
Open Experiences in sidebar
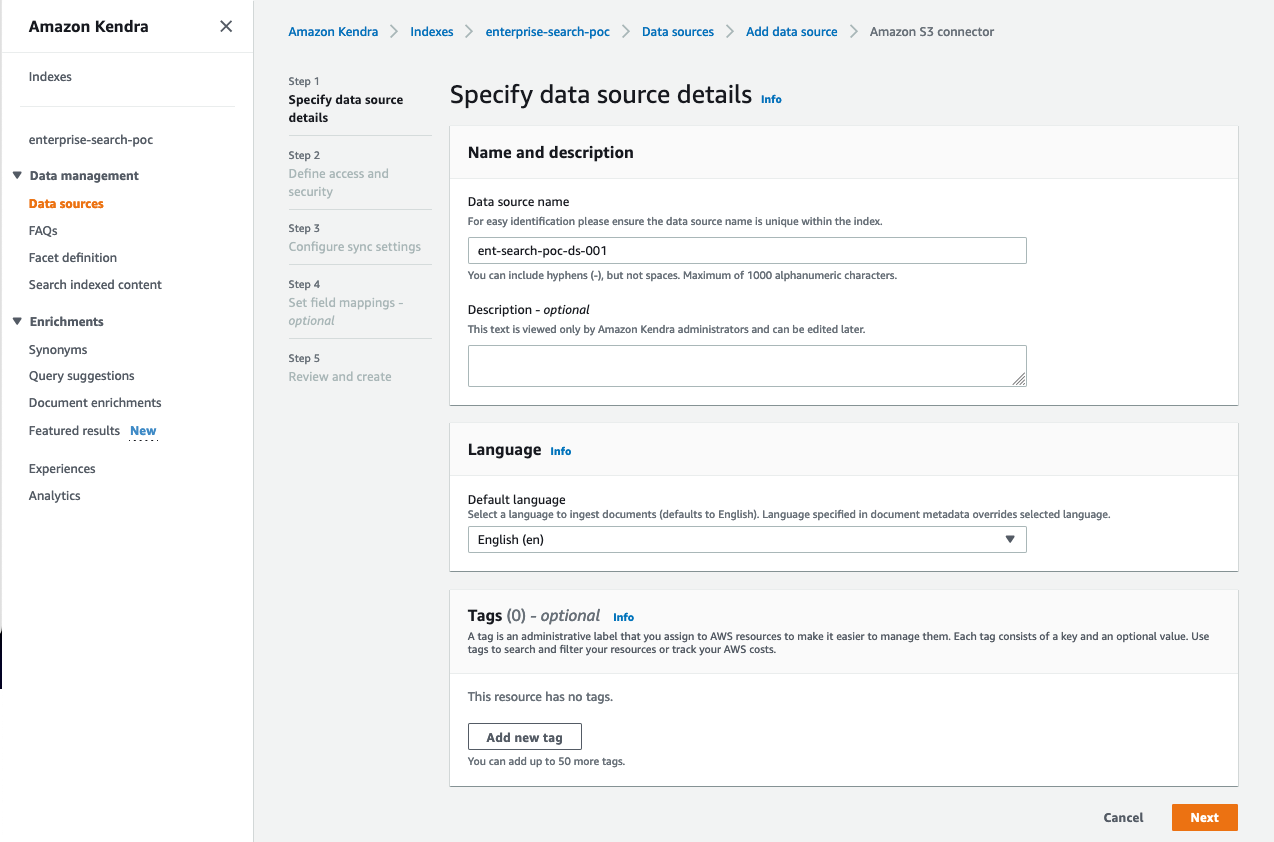(x=62, y=469)
